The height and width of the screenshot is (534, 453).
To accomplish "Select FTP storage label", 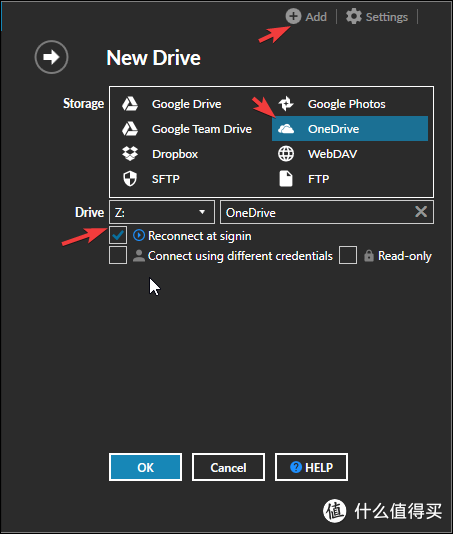I will click(x=318, y=179).
